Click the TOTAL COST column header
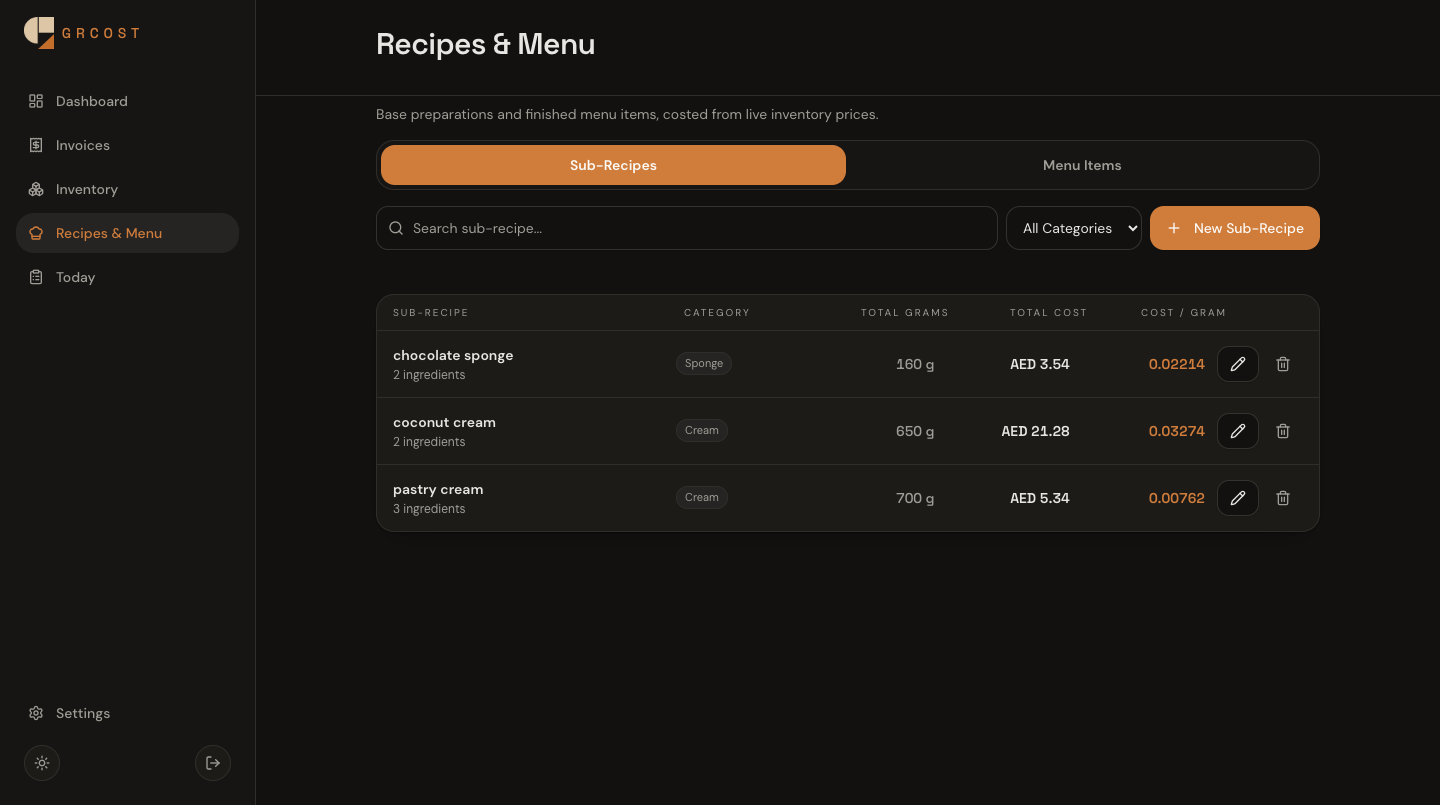The image size is (1440, 805). pos(1048,313)
